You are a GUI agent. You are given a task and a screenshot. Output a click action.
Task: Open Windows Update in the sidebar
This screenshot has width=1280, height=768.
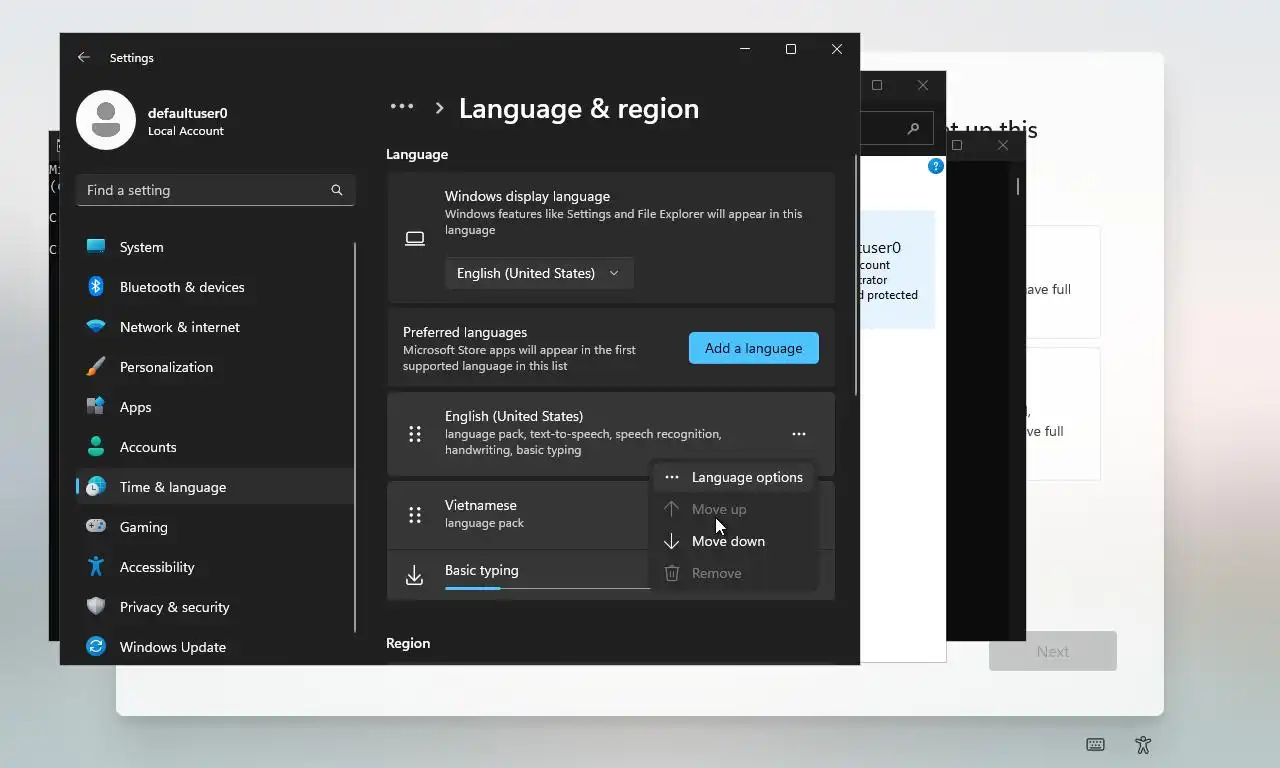point(215,647)
